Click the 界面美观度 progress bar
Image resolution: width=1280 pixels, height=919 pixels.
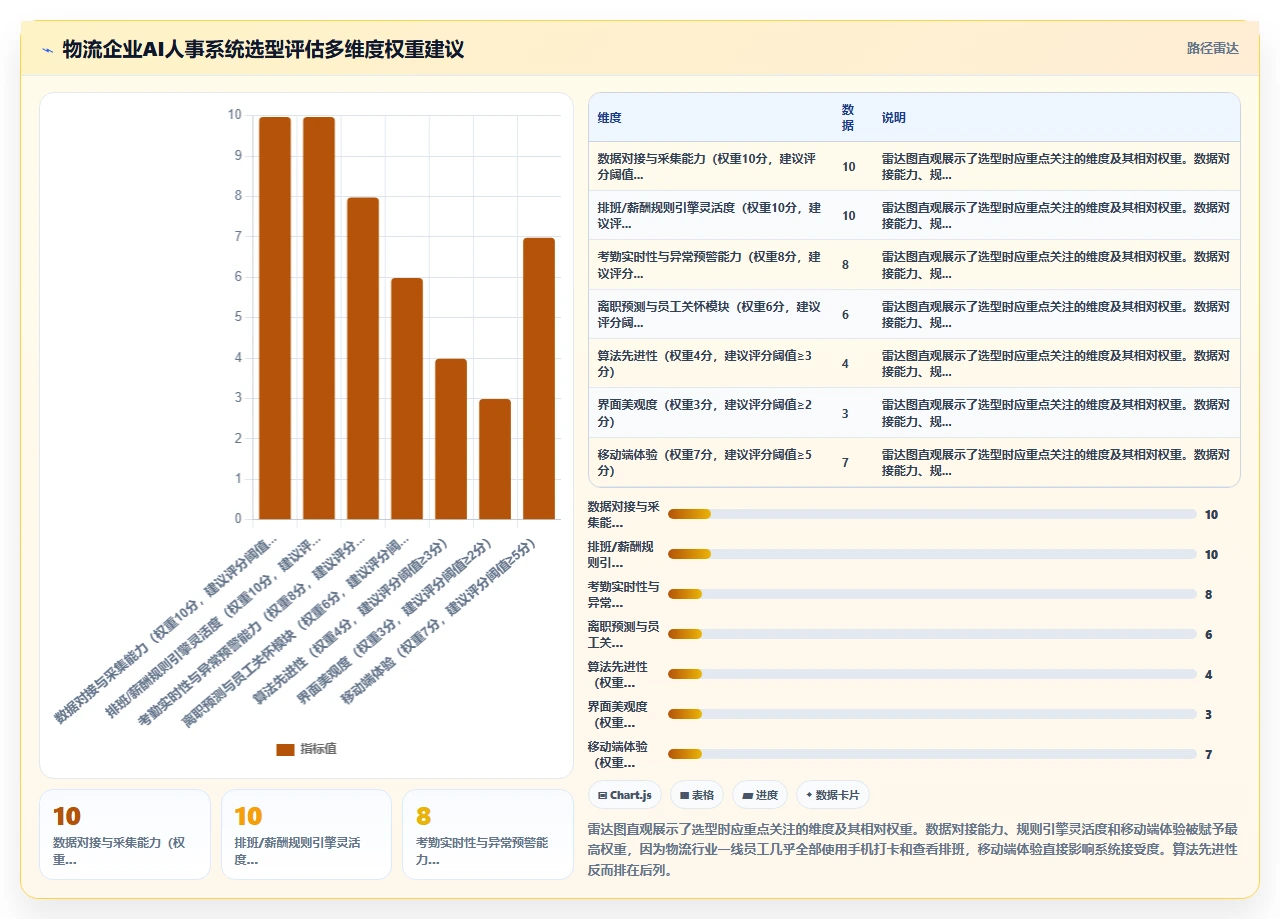[932, 714]
